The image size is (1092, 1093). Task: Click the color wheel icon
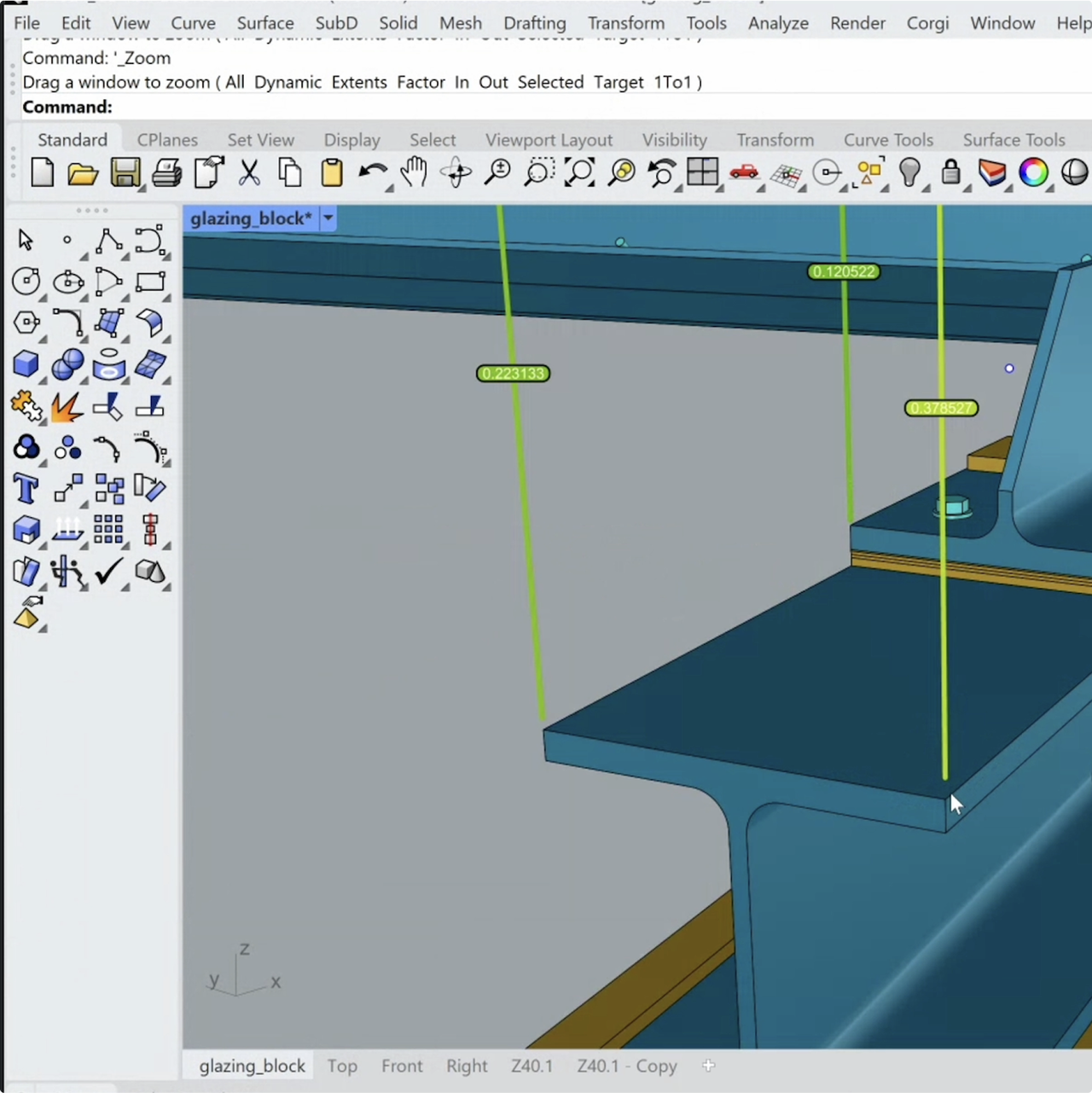click(x=1033, y=173)
